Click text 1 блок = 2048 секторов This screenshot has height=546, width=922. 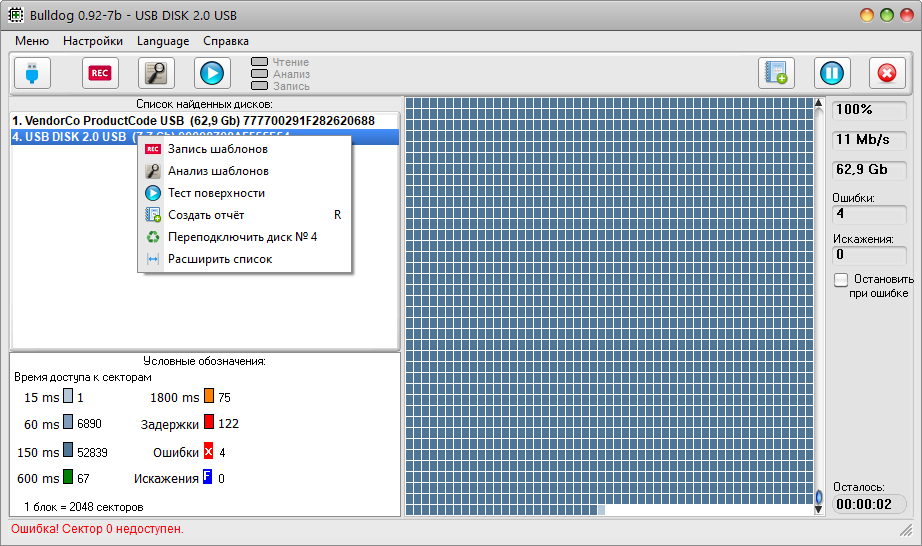(83, 507)
